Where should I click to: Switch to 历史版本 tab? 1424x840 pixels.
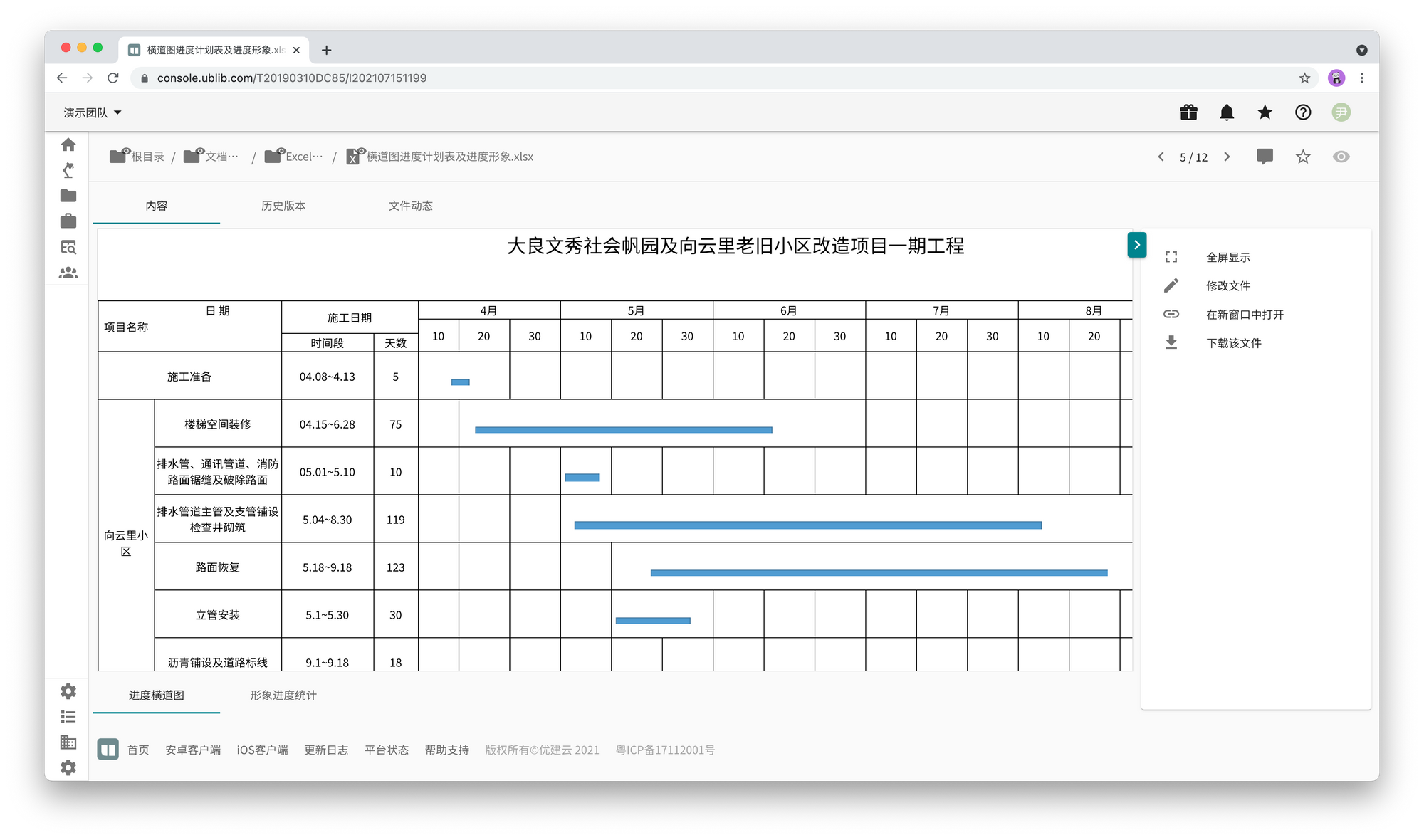point(283,206)
